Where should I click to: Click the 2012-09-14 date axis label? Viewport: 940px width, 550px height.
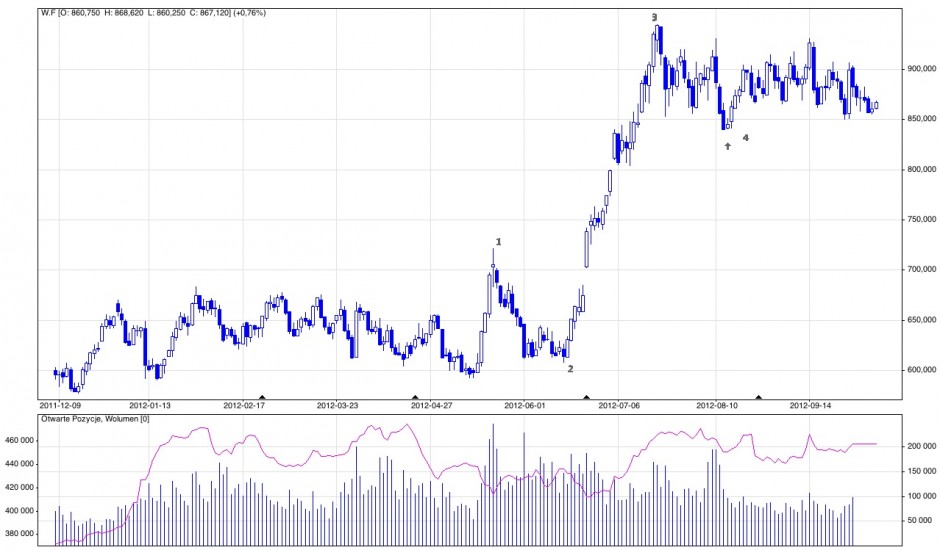click(x=810, y=406)
